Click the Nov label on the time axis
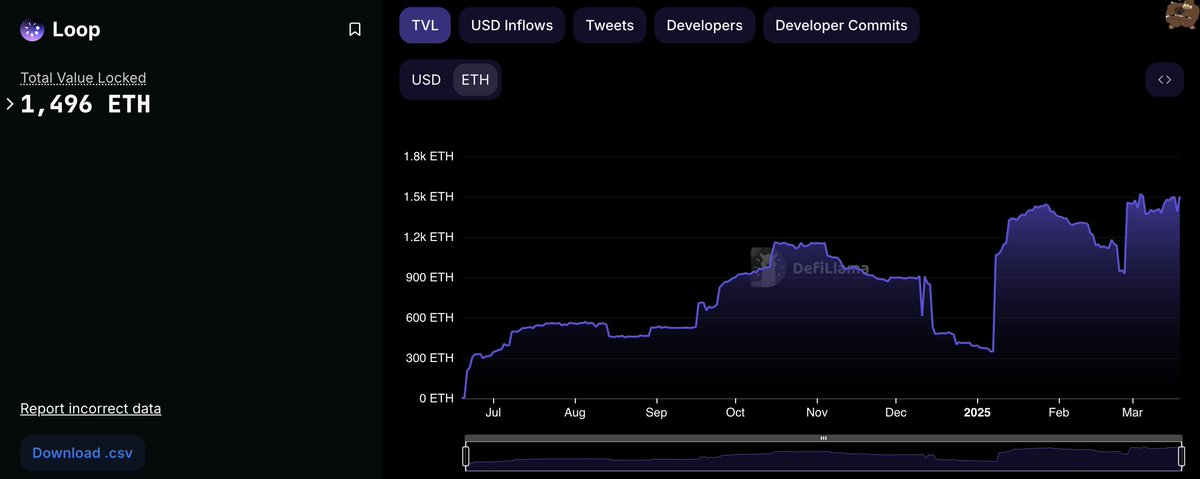 pyautogui.click(x=817, y=412)
